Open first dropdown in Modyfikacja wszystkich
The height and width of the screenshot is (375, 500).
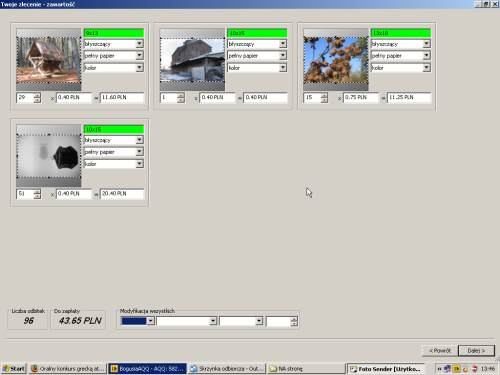(x=151, y=321)
